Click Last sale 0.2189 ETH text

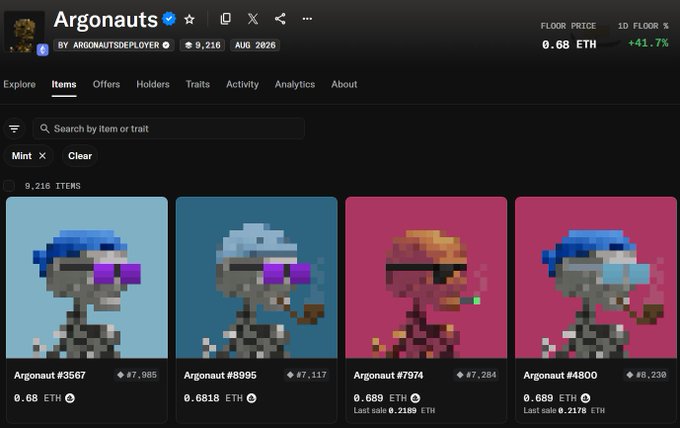click(394, 410)
